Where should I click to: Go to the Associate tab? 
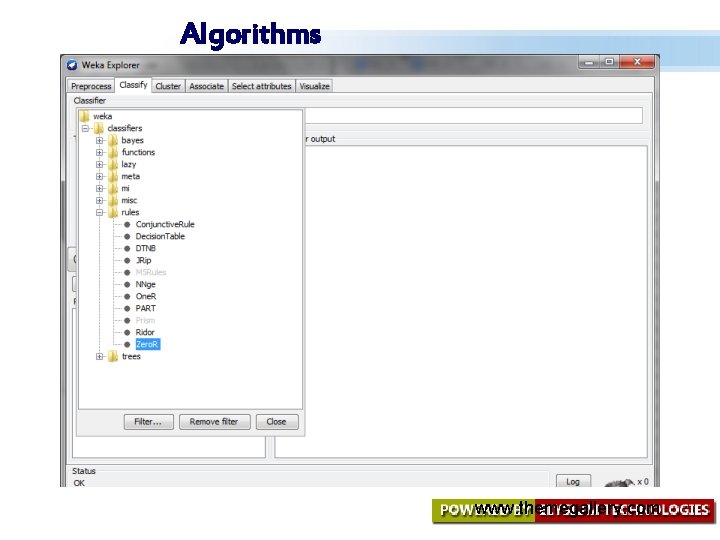[x=207, y=86]
